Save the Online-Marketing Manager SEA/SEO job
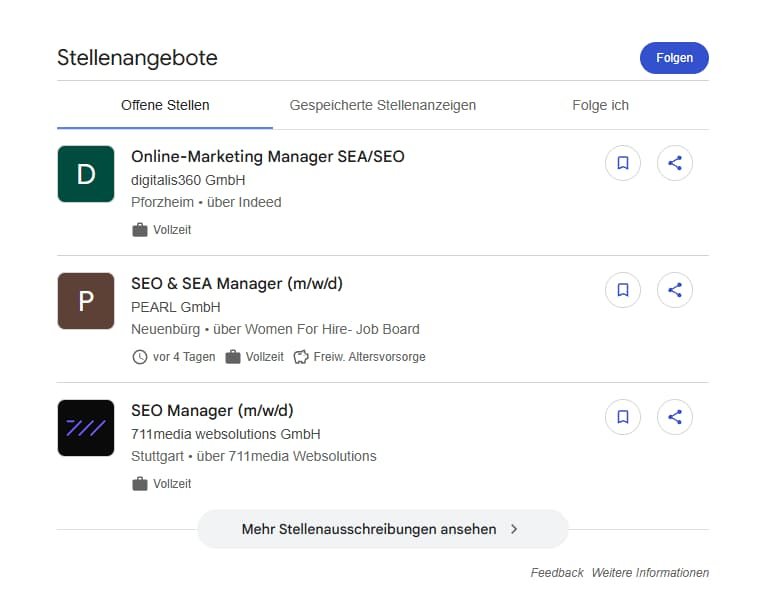 [622, 163]
